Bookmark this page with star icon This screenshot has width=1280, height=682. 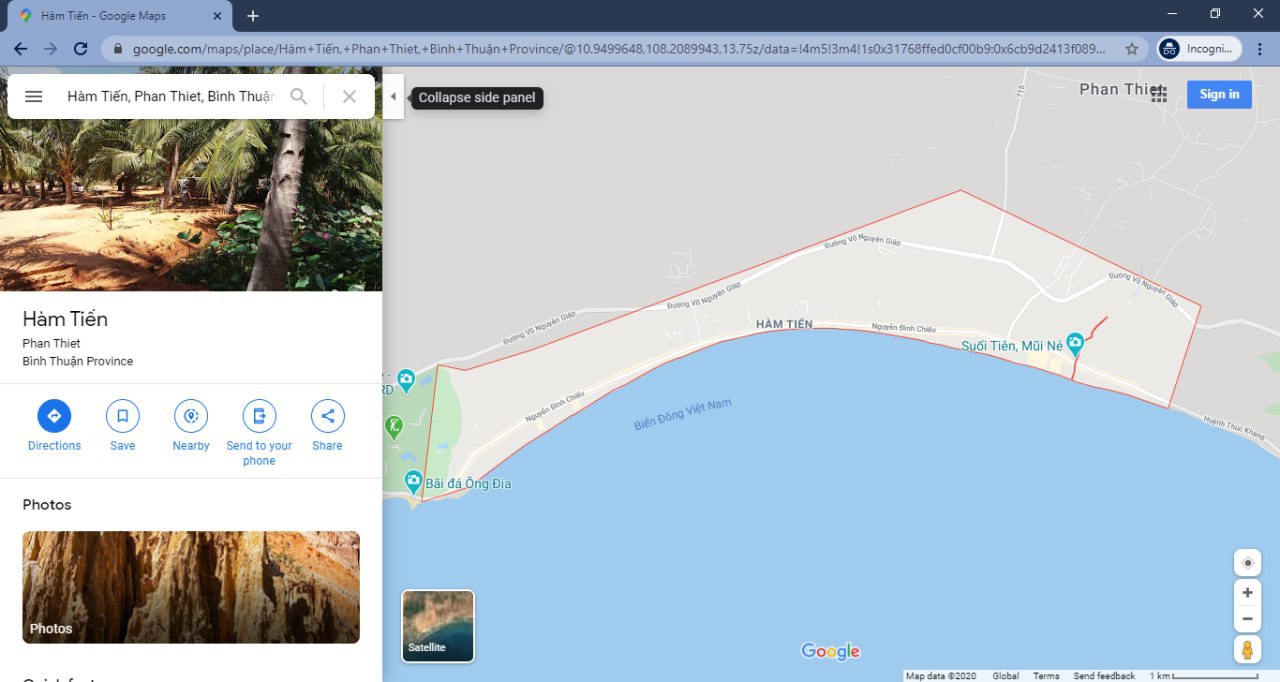coord(1131,48)
